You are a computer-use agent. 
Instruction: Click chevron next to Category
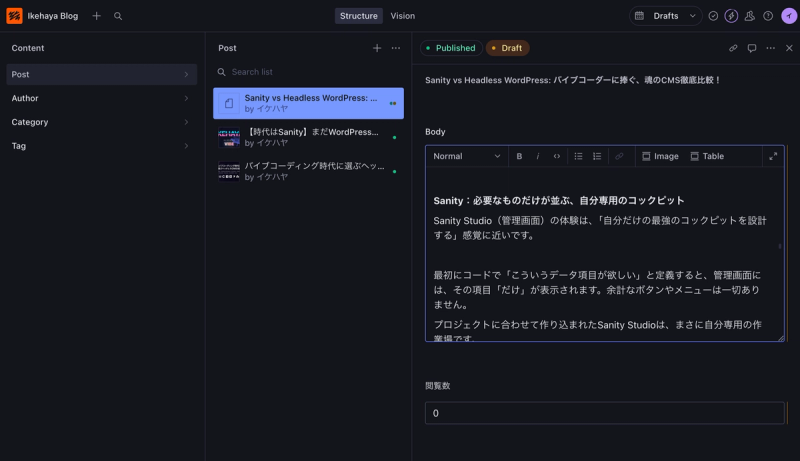(x=186, y=122)
